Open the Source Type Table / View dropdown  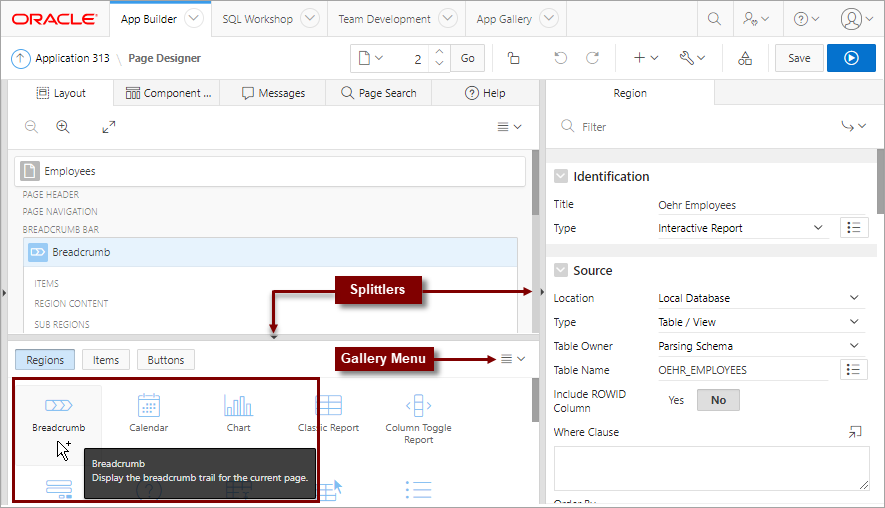tap(761, 322)
